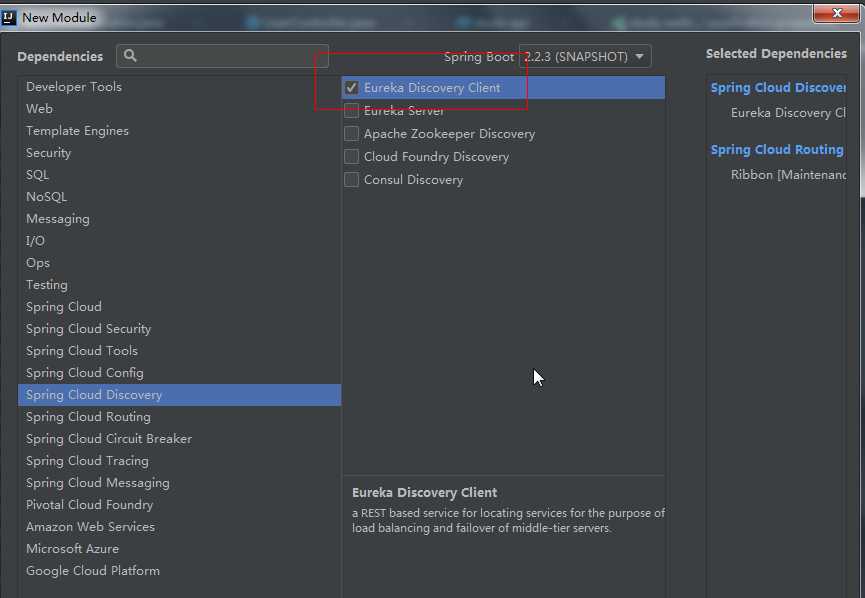Select Spring Cloud Tools category

click(x=179, y=351)
